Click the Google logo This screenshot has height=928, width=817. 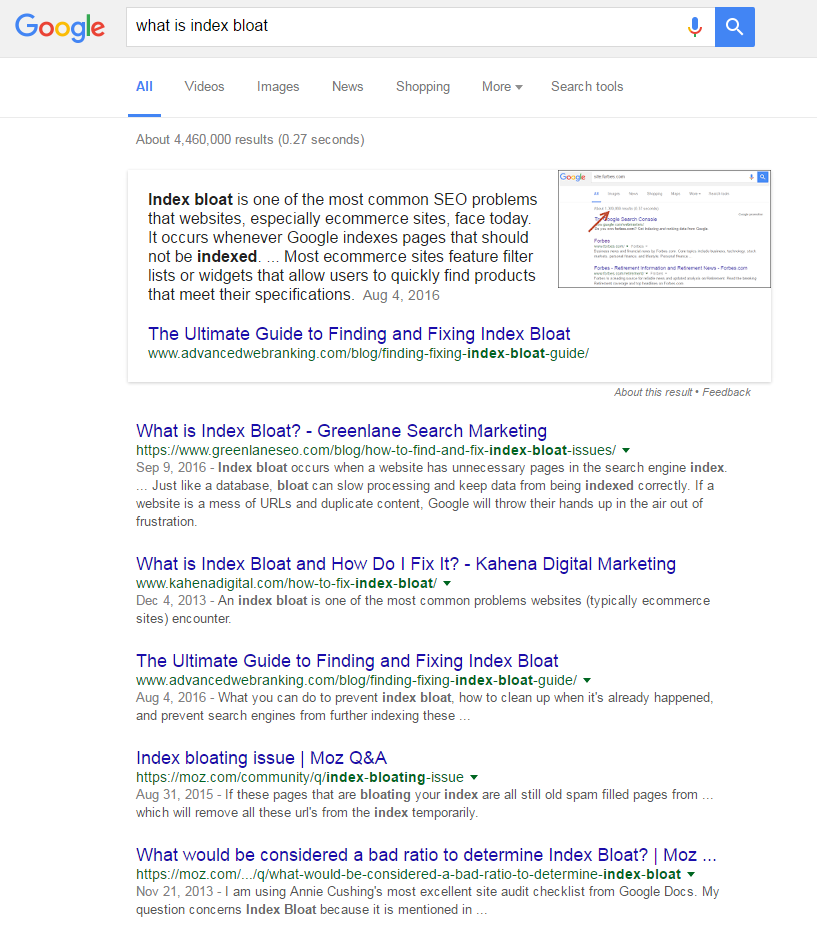point(60,27)
